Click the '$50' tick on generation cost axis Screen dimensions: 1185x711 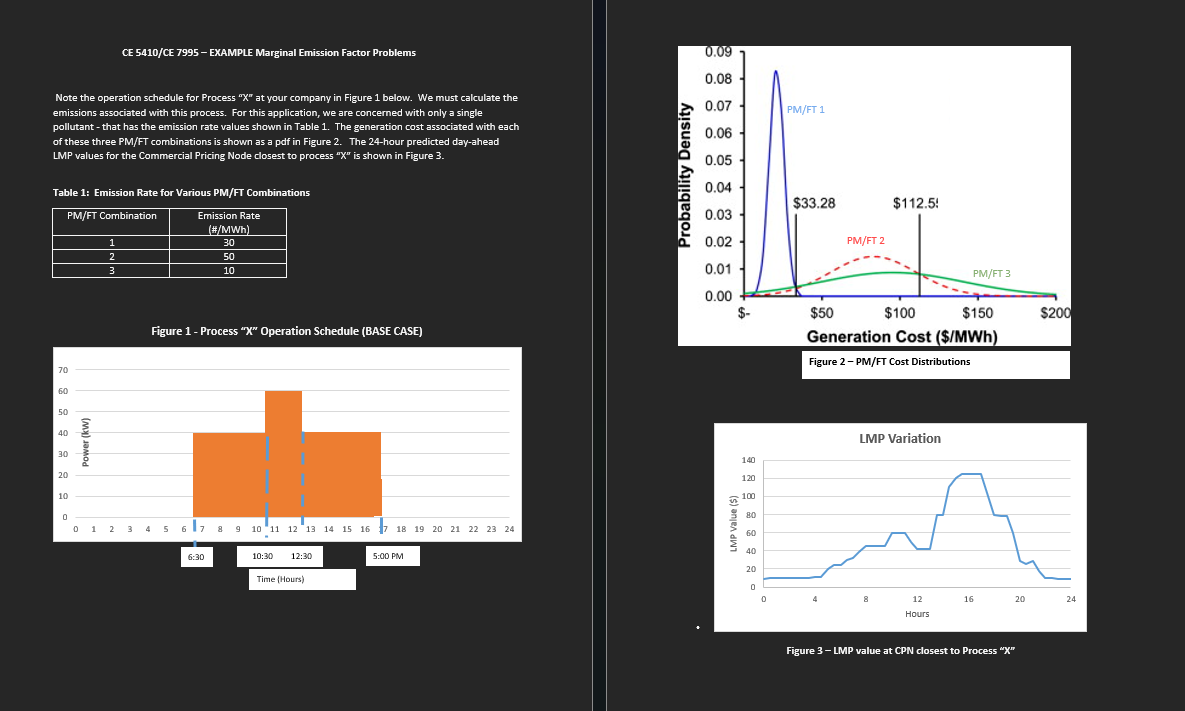tap(821, 313)
